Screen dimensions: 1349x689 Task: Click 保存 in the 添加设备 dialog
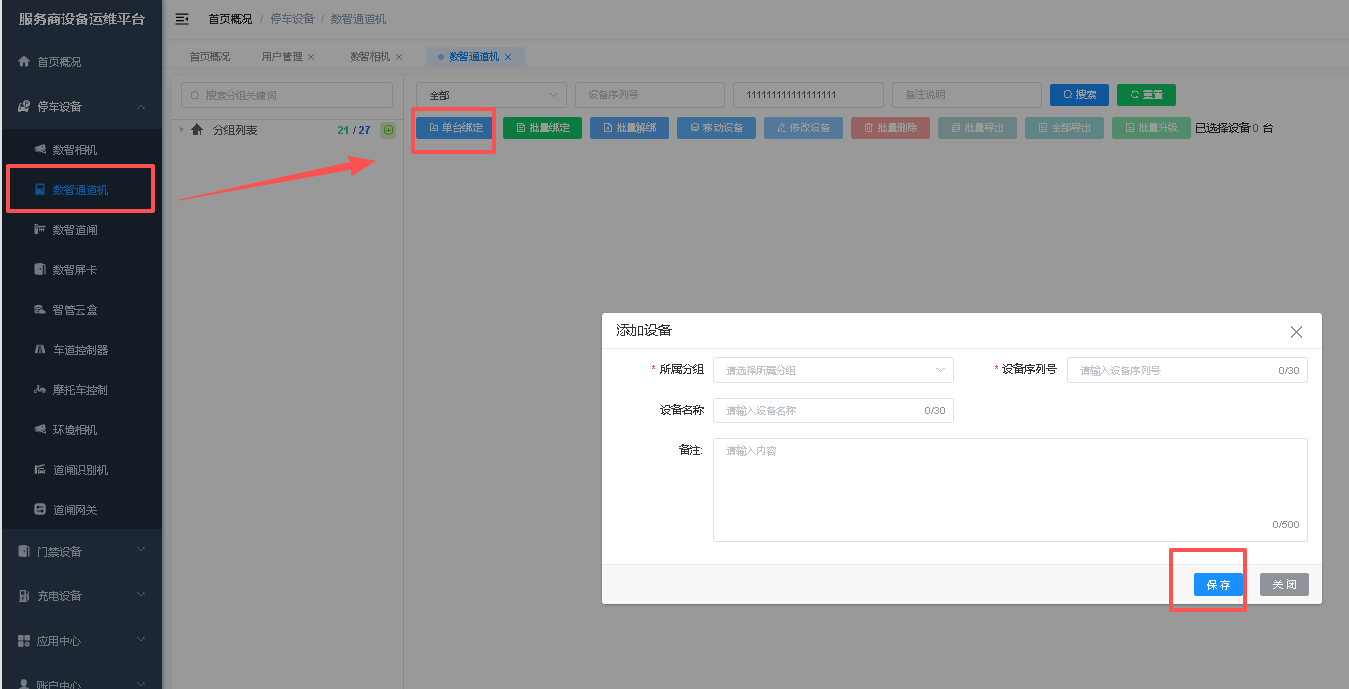point(1218,585)
